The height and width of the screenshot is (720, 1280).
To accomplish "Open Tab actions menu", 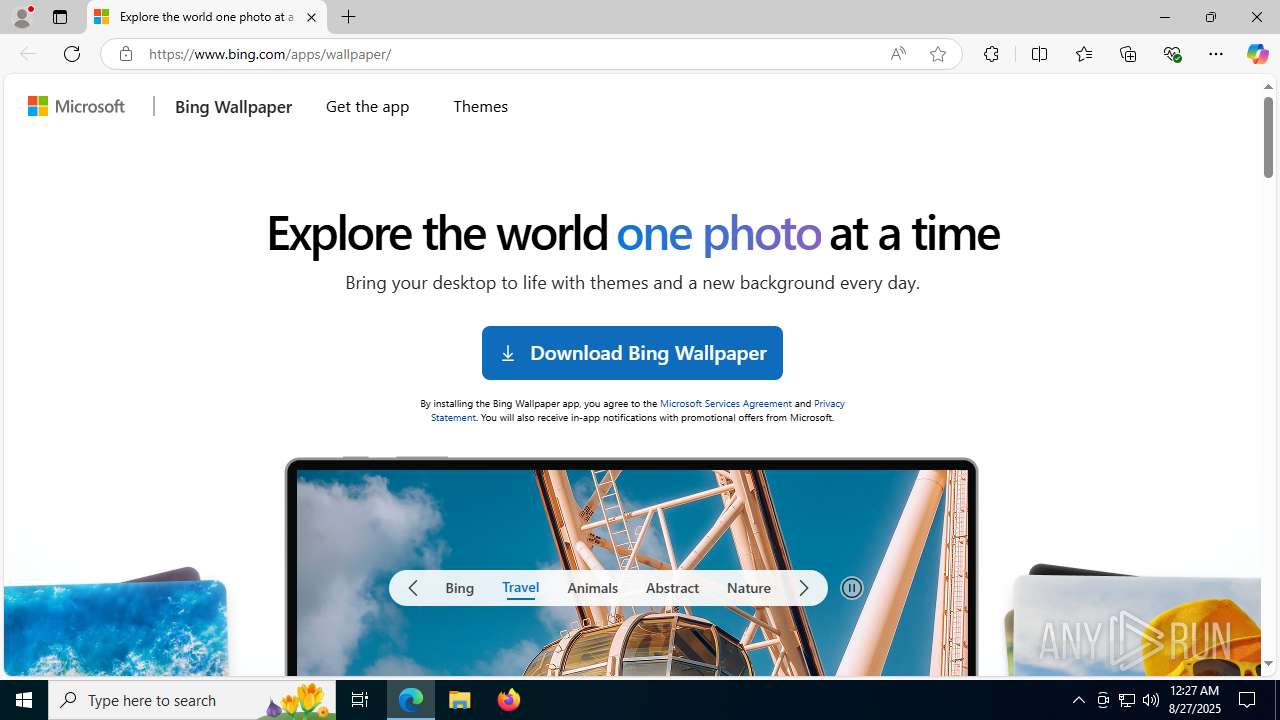I will tap(60, 17).
